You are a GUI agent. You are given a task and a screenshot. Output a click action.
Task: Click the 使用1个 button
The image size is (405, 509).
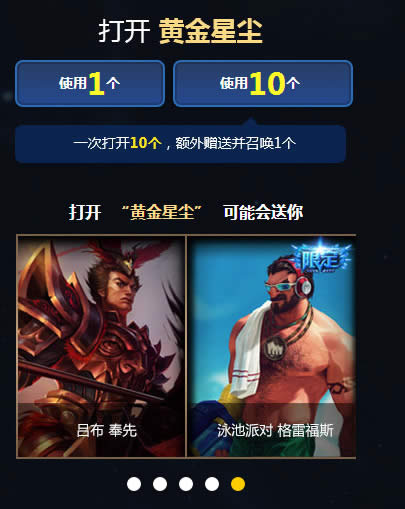[90, 83]
